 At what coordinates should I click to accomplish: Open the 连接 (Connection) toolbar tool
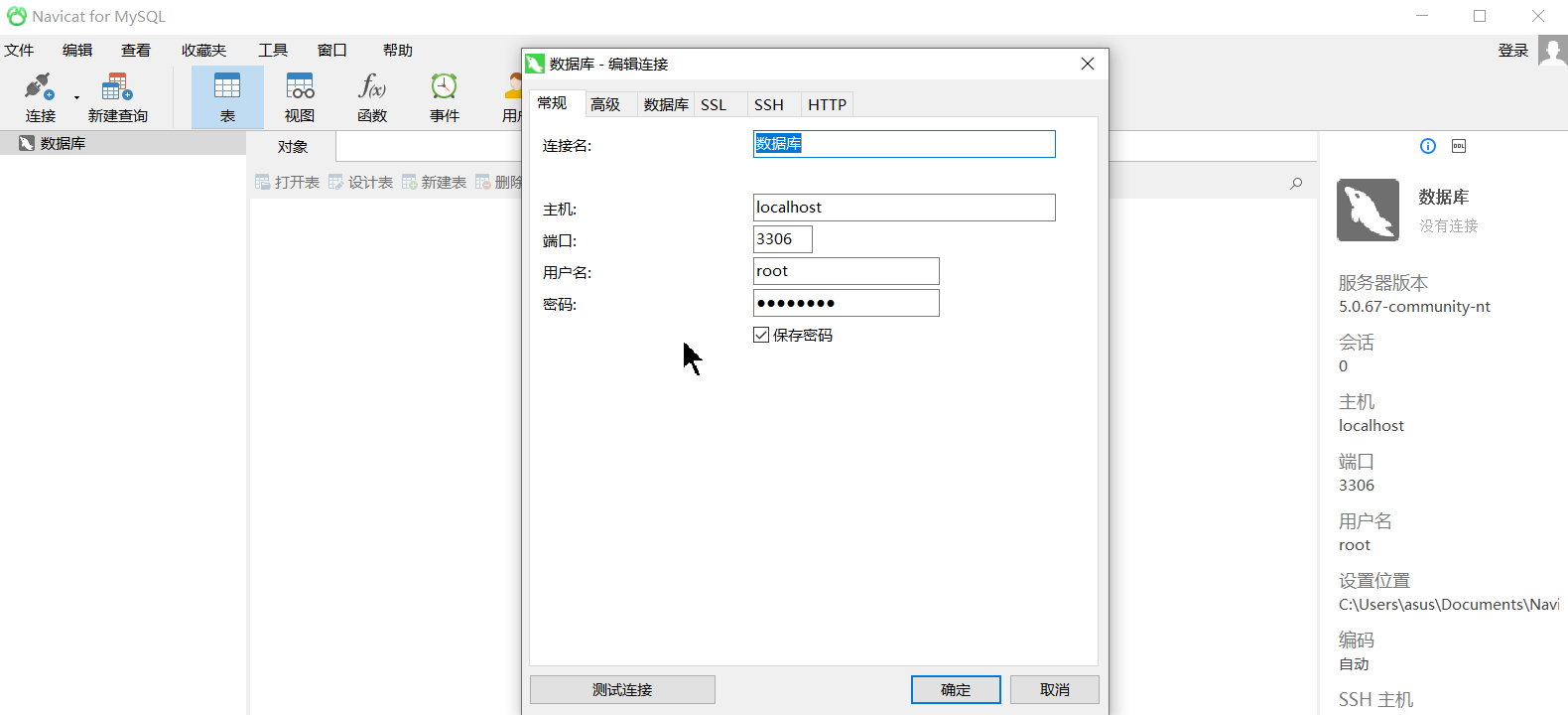point(40,97)
